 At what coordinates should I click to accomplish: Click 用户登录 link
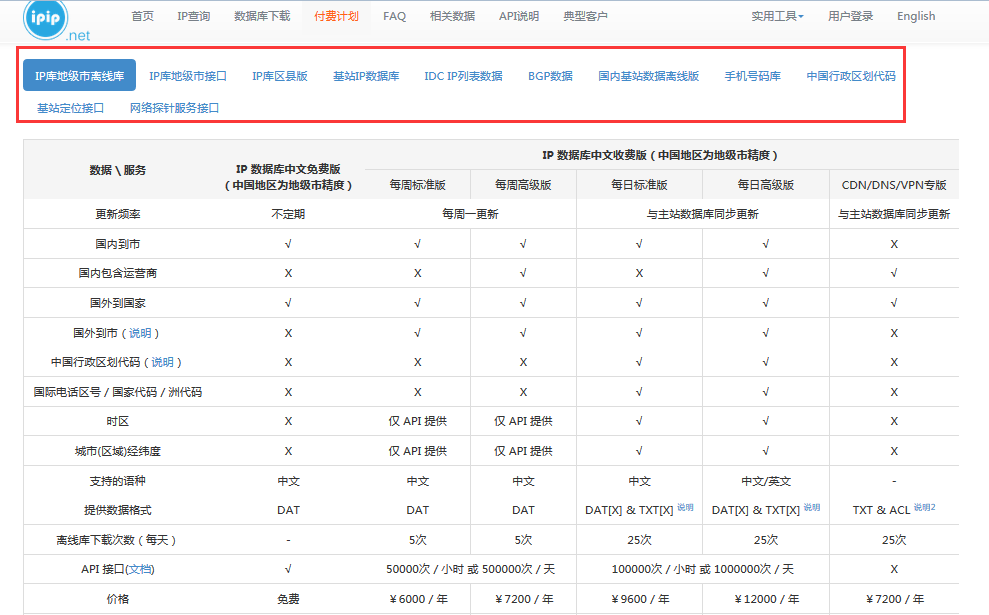[850, 16]
